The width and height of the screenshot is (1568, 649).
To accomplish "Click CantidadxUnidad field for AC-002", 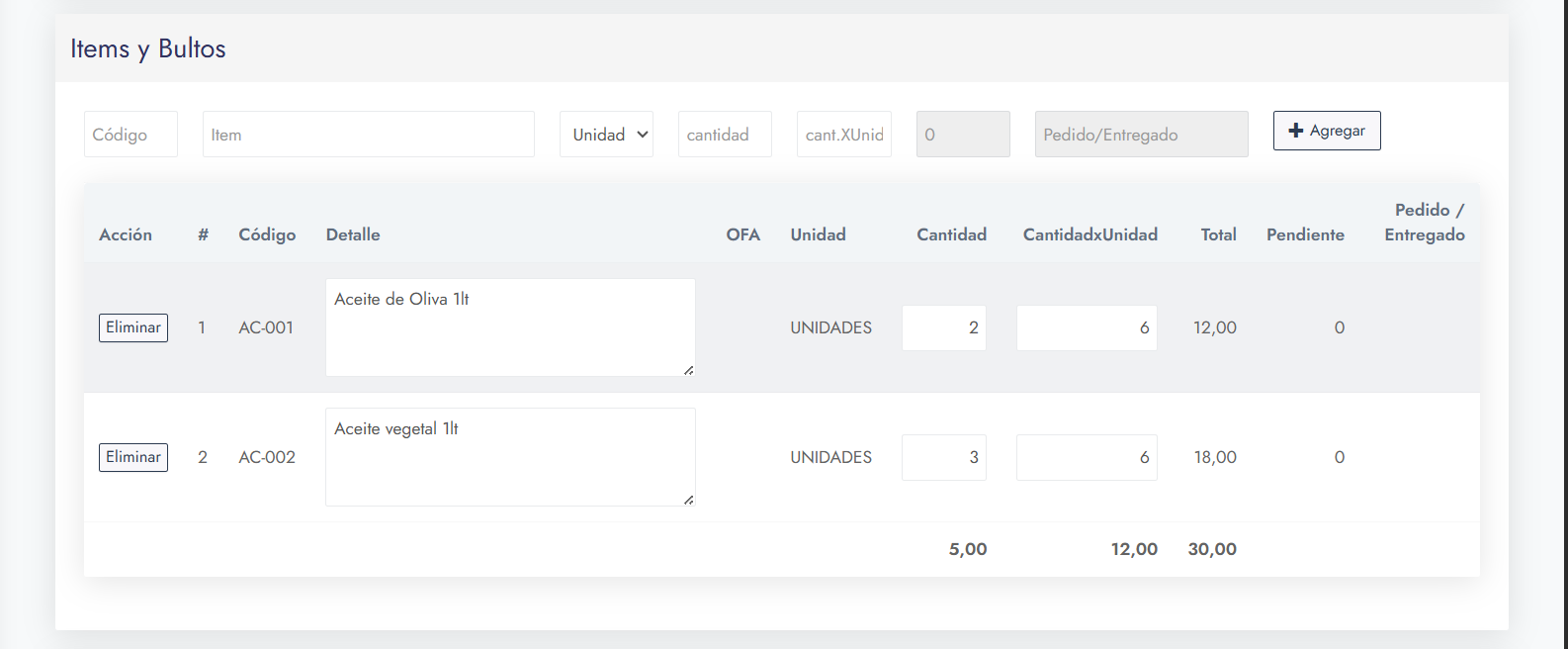I will (x=1086, y=457).
